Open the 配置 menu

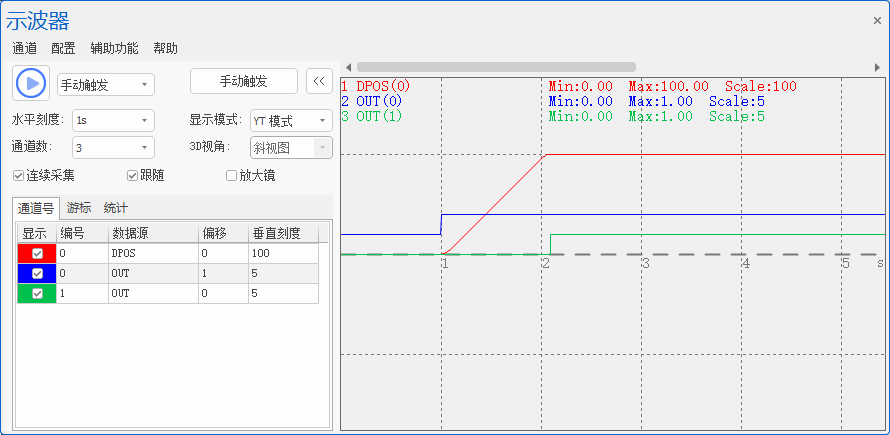click(x=63, y=48)
